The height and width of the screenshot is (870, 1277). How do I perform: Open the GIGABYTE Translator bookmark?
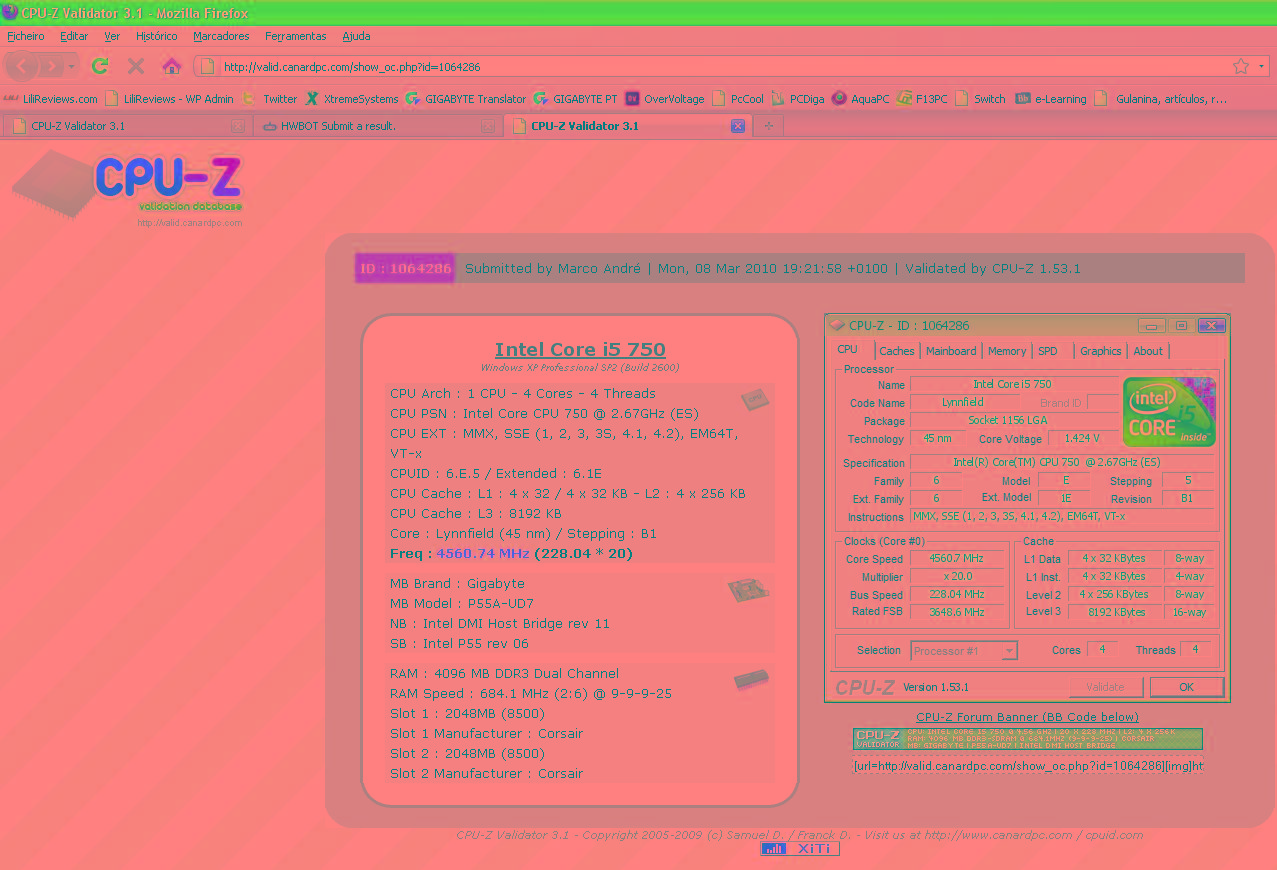[x=466, y=99]
